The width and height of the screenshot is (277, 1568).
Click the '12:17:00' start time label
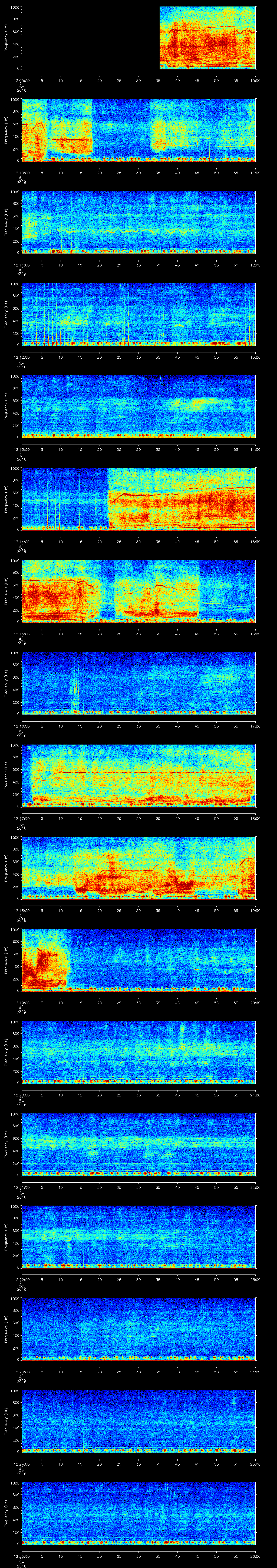point(22,818)
